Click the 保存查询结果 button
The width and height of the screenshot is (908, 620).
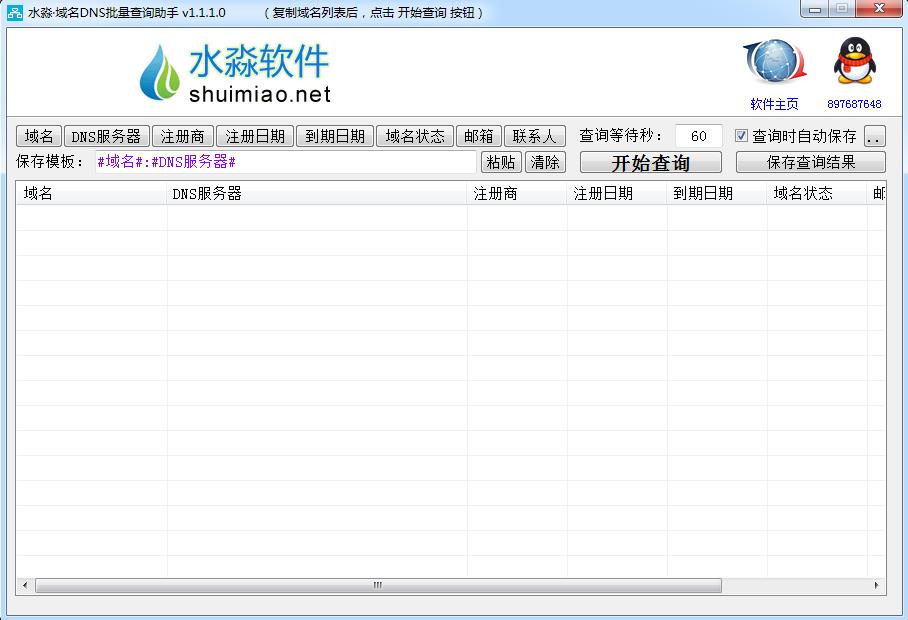click(x=810, y=162)
